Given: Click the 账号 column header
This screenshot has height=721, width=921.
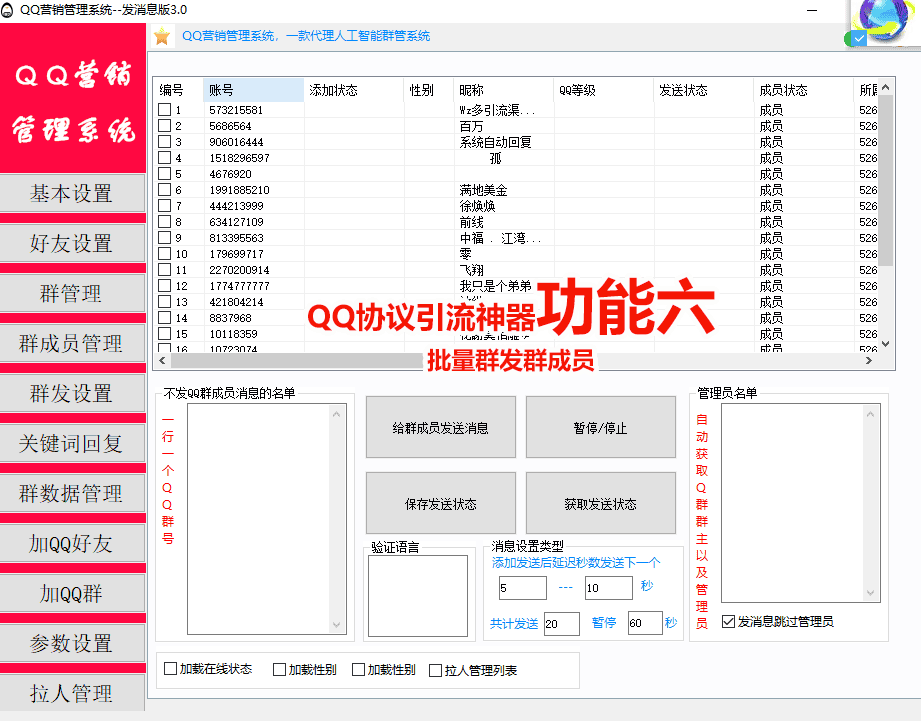Looking at the screenshot, I should [x=253, y=90].
